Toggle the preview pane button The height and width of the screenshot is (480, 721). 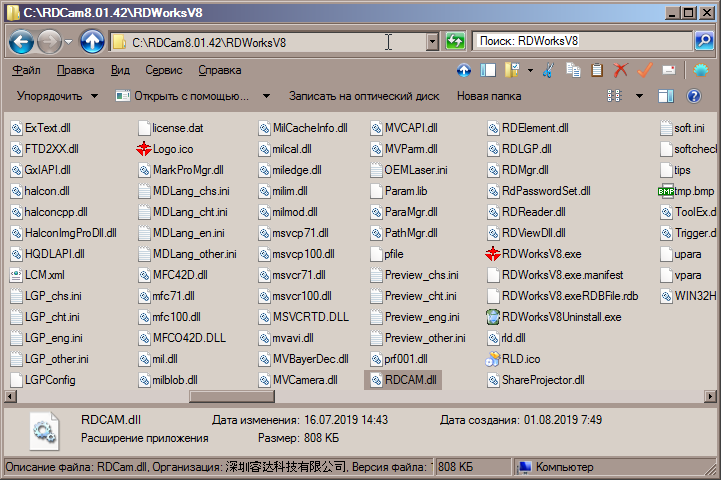(x=666, y=96)
